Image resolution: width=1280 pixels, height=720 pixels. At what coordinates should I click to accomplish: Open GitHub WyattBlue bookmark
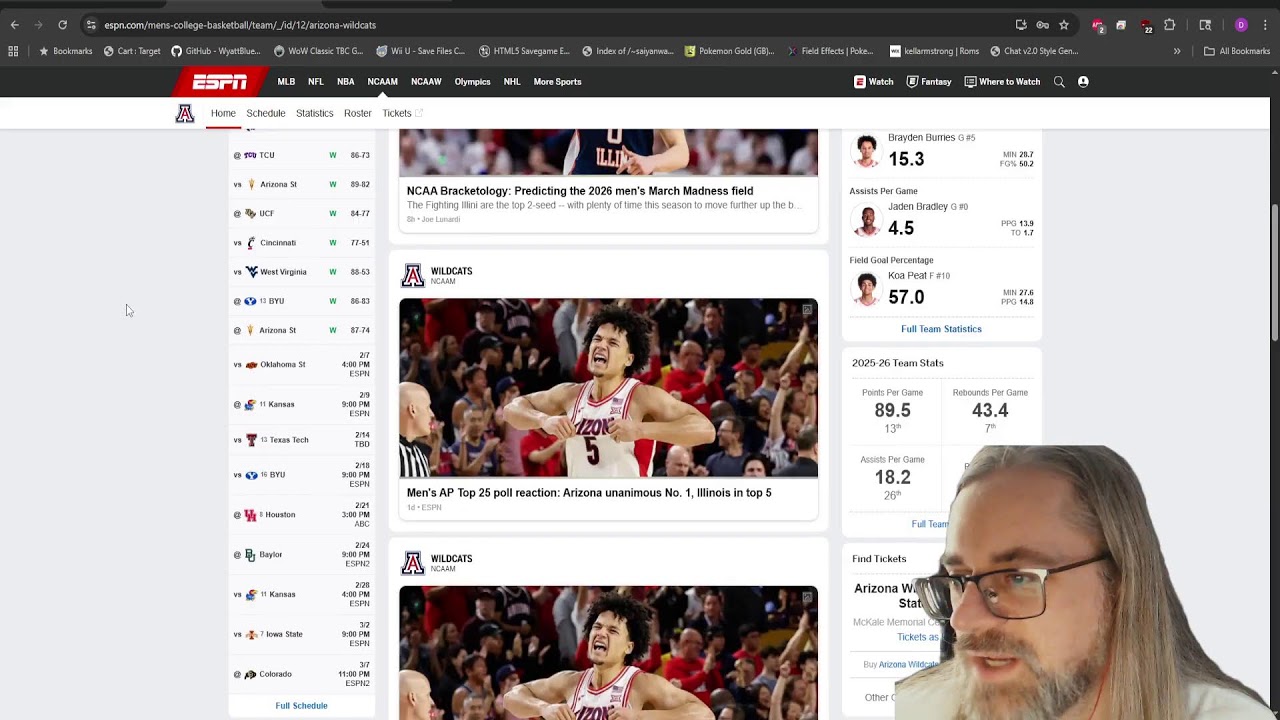click(x=216, y=51)
